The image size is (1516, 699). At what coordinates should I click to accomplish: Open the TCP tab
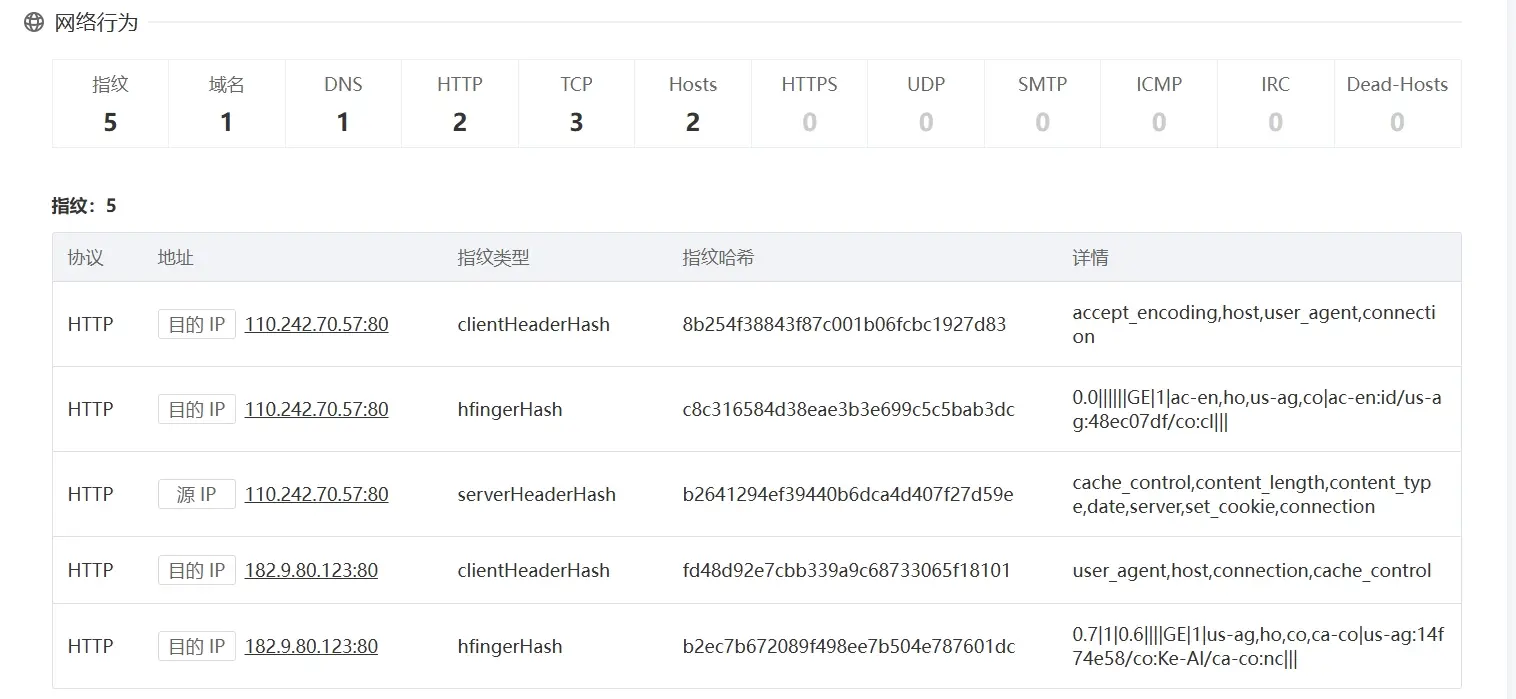[576, 103]
